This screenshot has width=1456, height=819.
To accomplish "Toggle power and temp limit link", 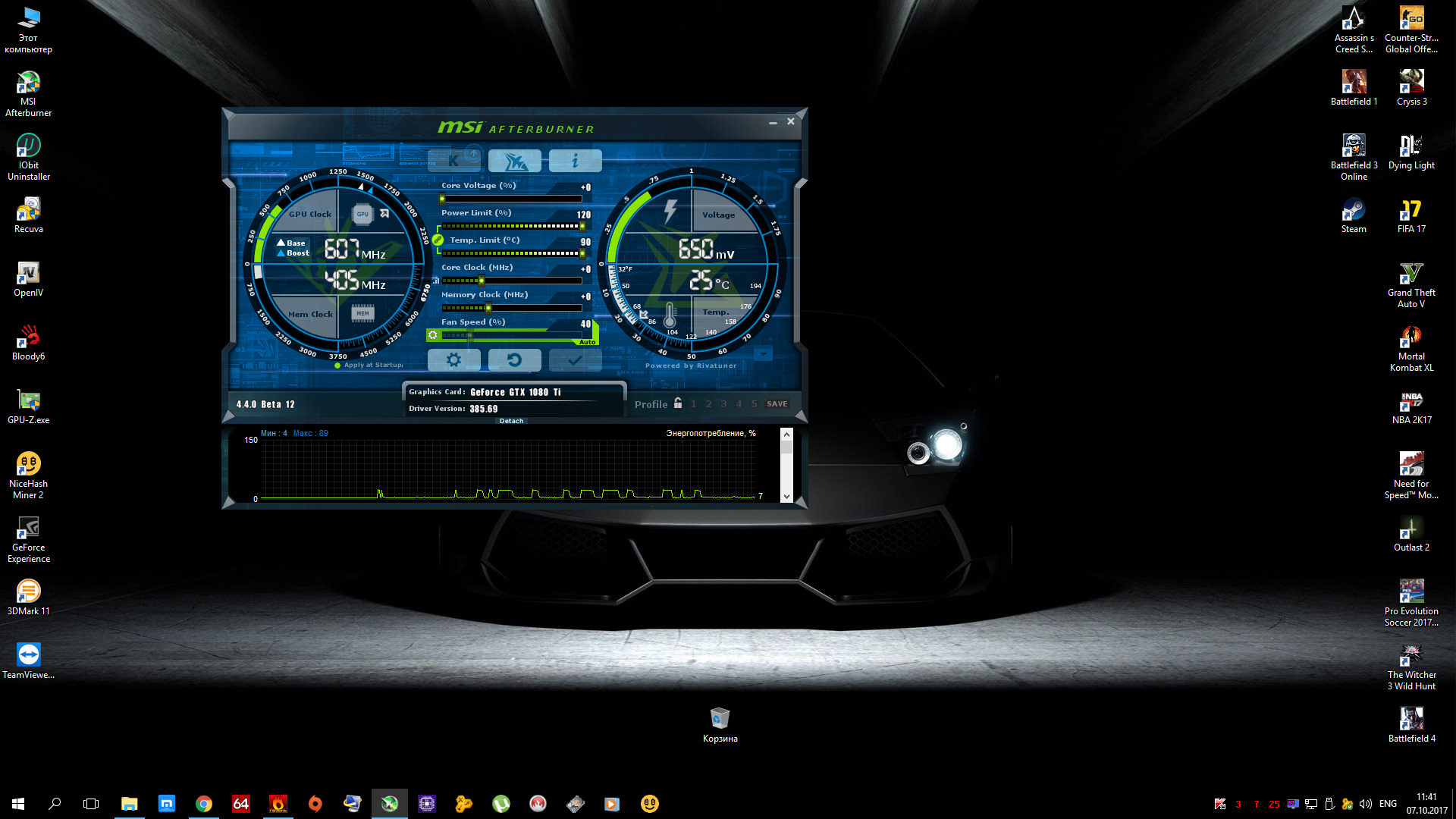I will 438,240.
